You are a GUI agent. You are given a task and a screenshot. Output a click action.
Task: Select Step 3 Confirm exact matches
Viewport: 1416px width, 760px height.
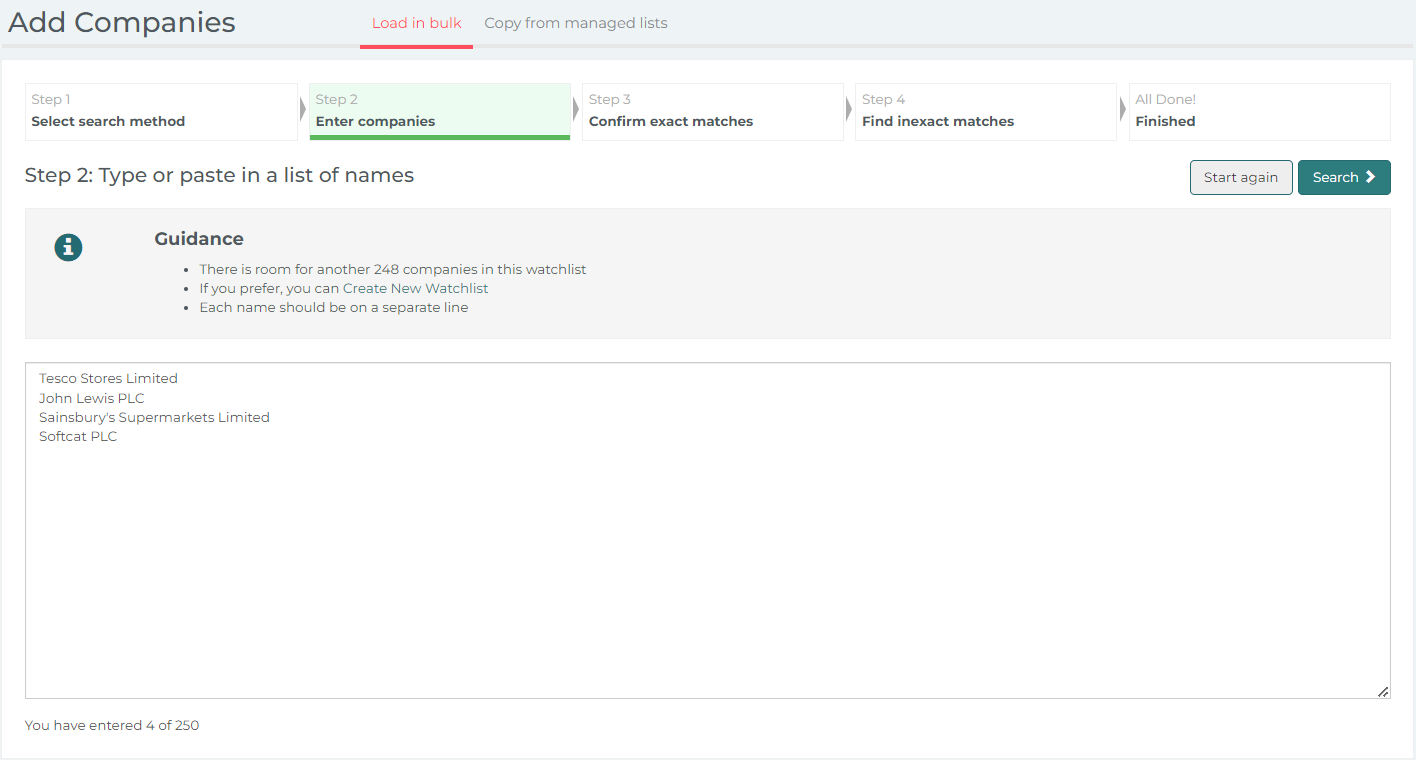(x=713, y=111)
